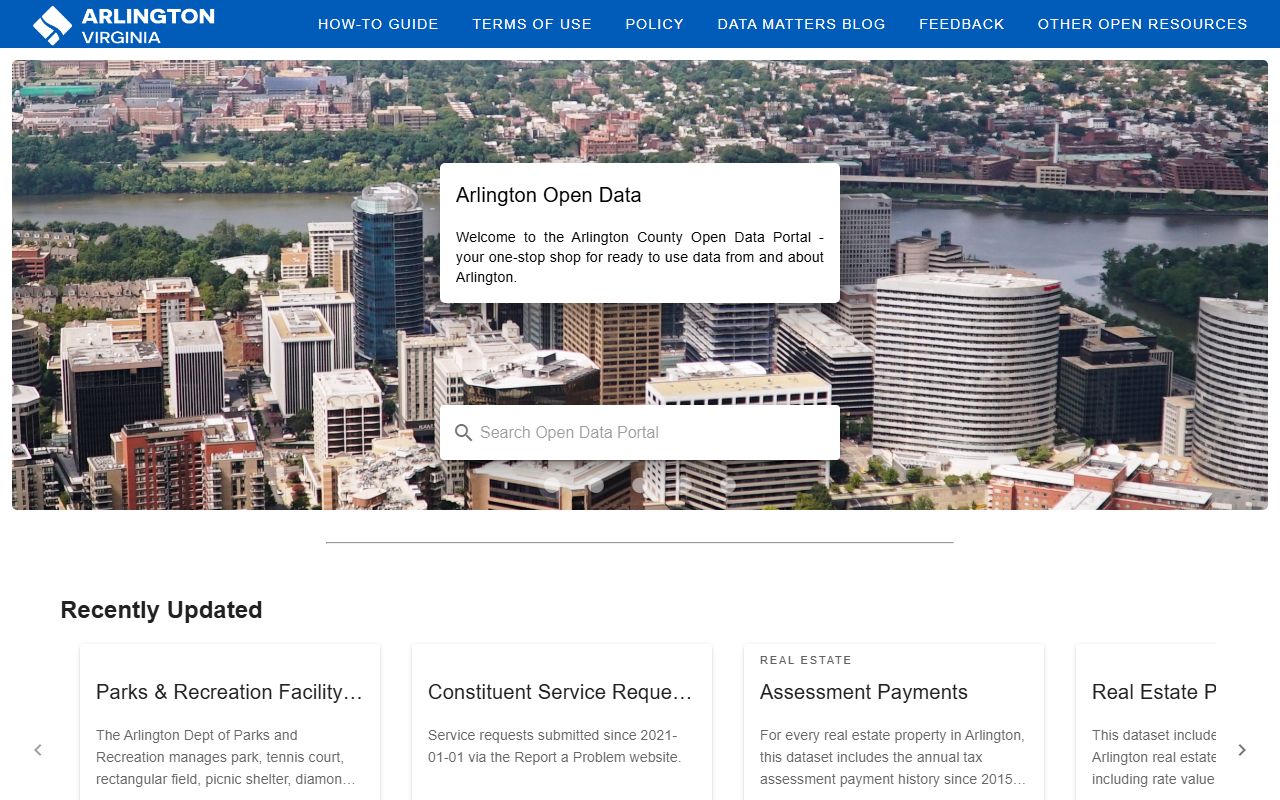1280x800 pixels.
Task: Click the Assessment Payments description text
Action: (x=893, y=757)
